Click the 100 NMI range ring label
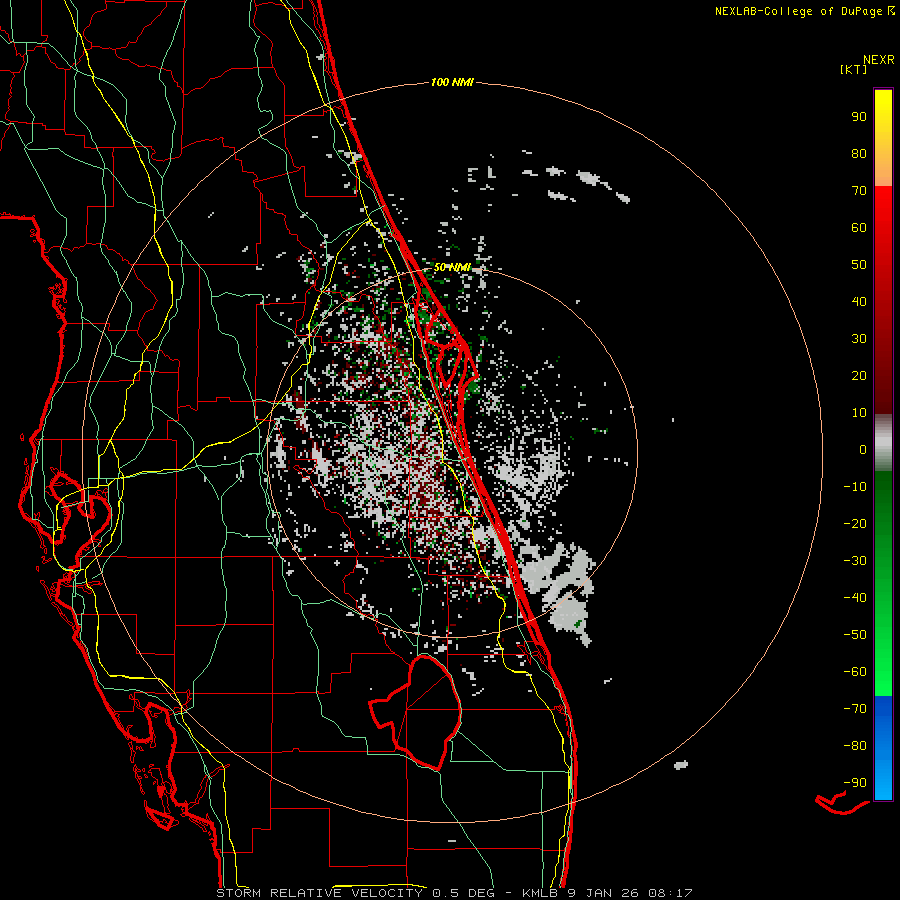Viewport: 900px width, 900px height. pyautogui.click(x=452, y=83)
